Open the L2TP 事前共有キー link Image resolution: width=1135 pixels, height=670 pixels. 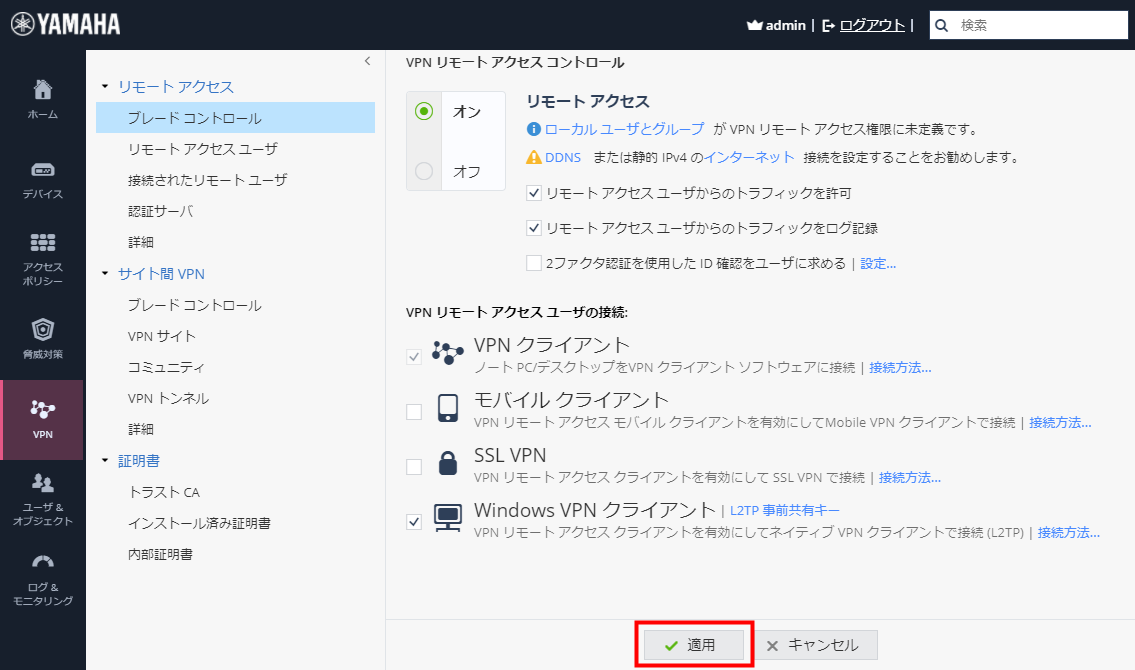pyautogui.click(x=786, y=510)
